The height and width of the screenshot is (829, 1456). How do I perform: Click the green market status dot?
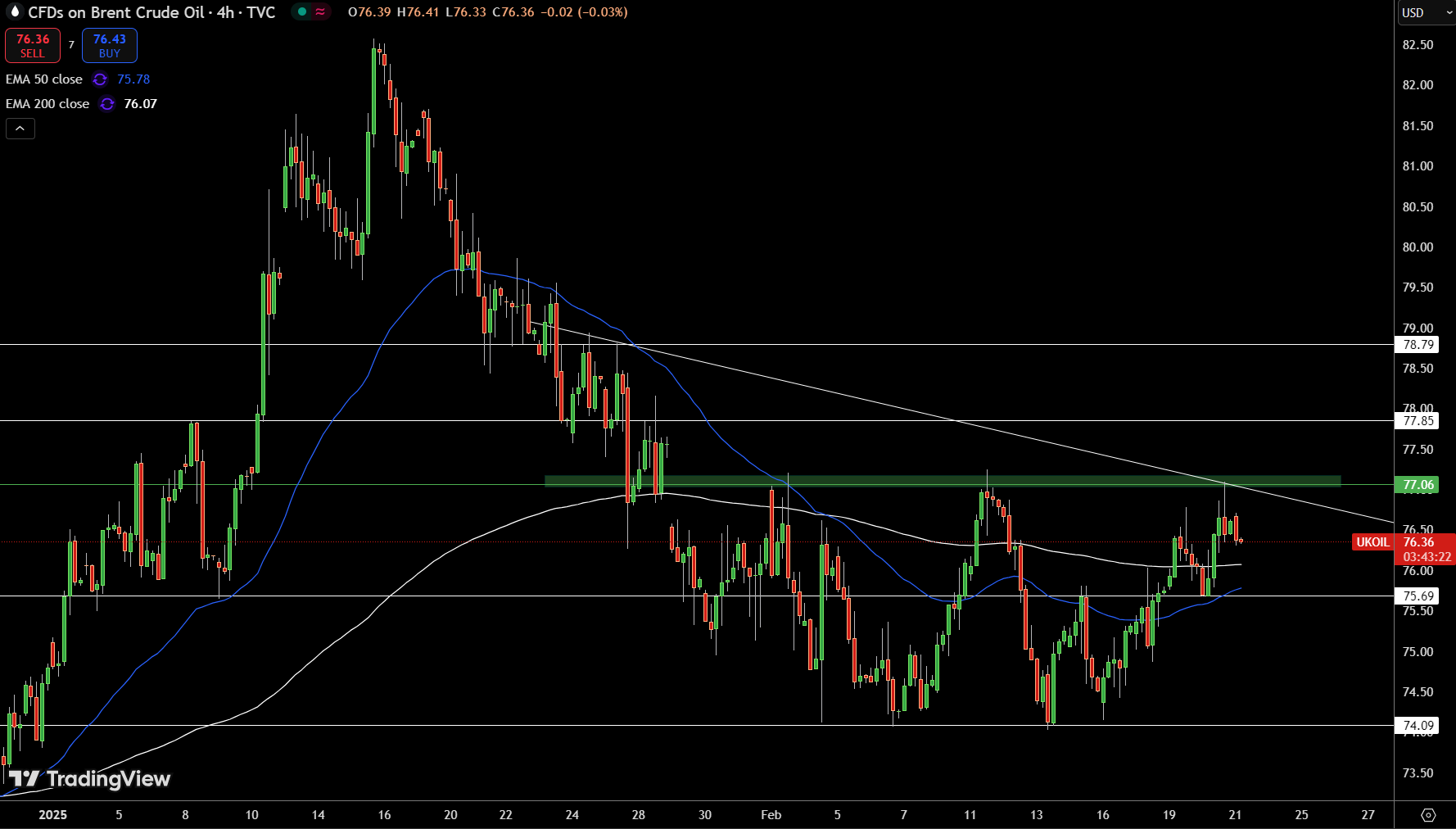[x=302, y=12]
